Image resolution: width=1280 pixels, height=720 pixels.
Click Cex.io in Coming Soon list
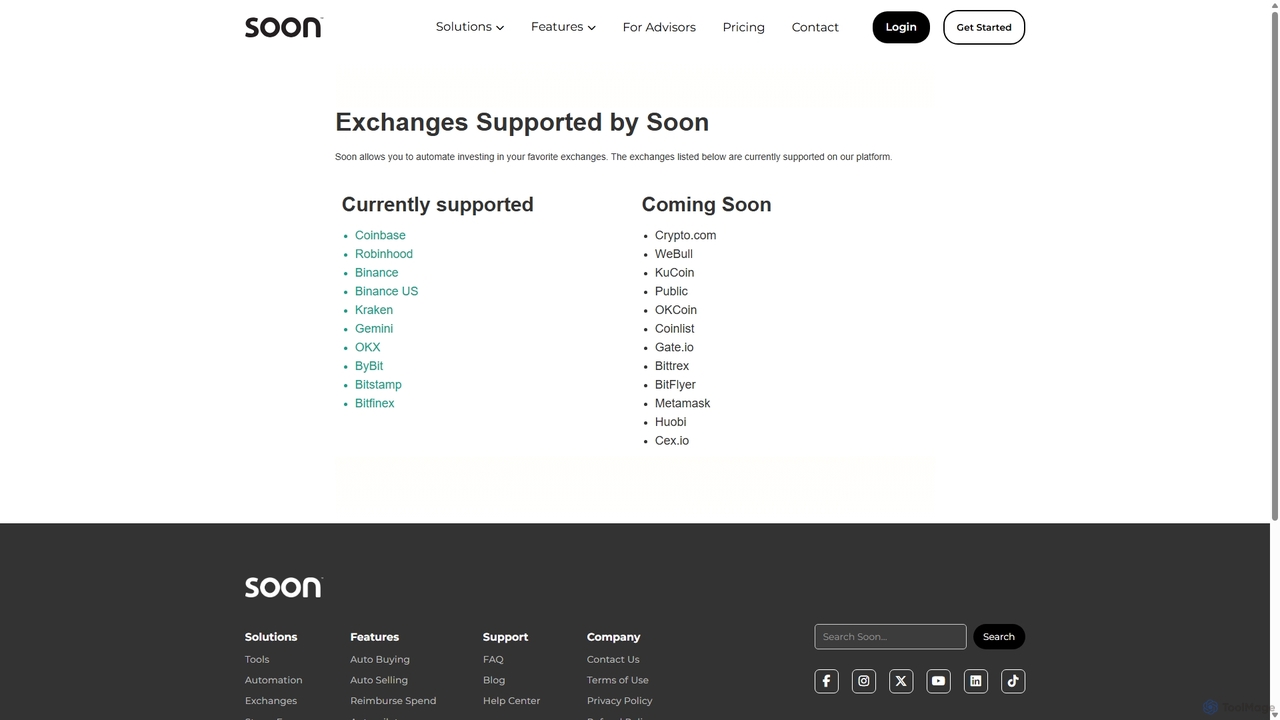point(672,440)
